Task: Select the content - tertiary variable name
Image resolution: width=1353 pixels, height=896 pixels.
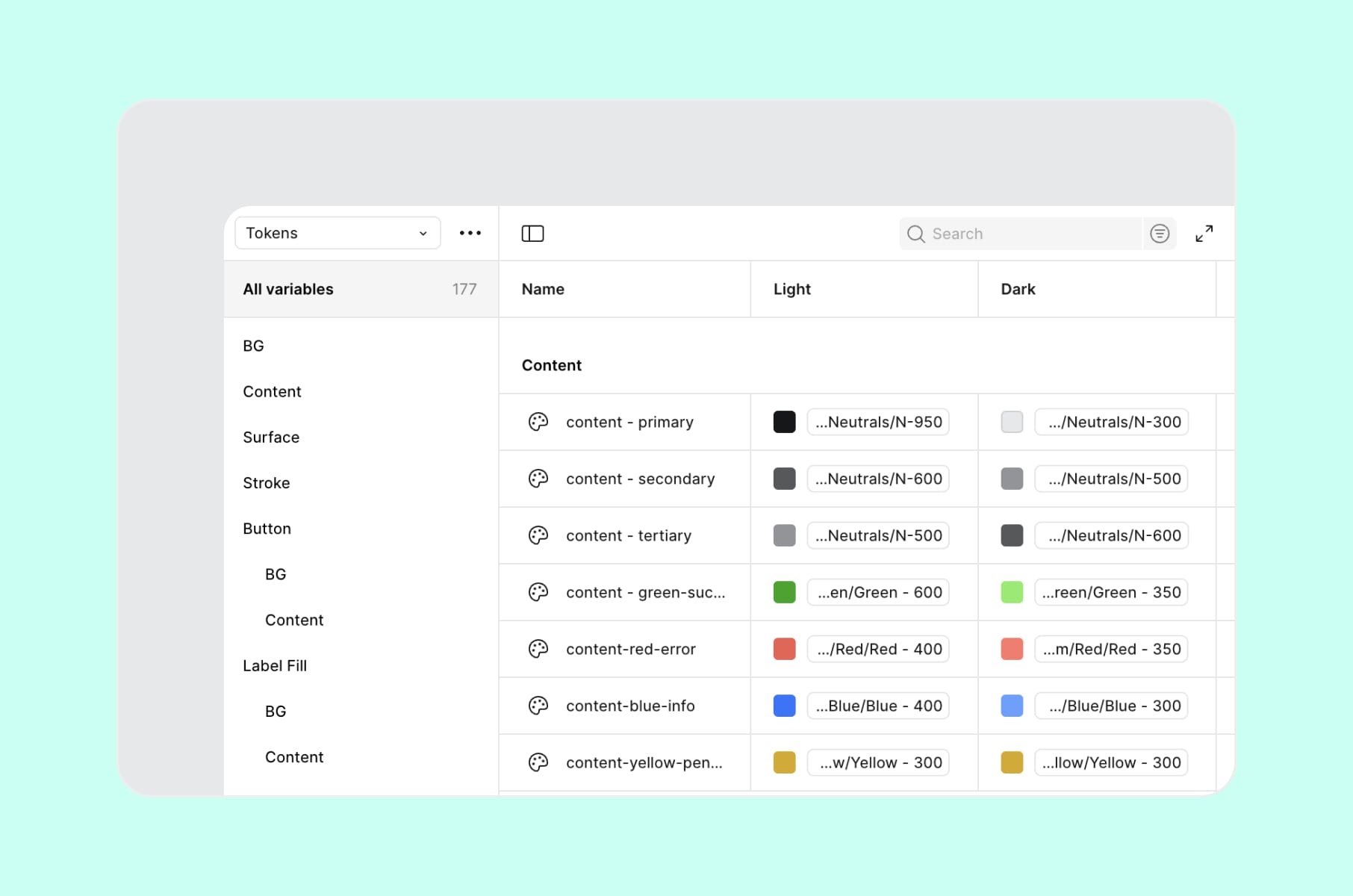Action: coord(629,535)
